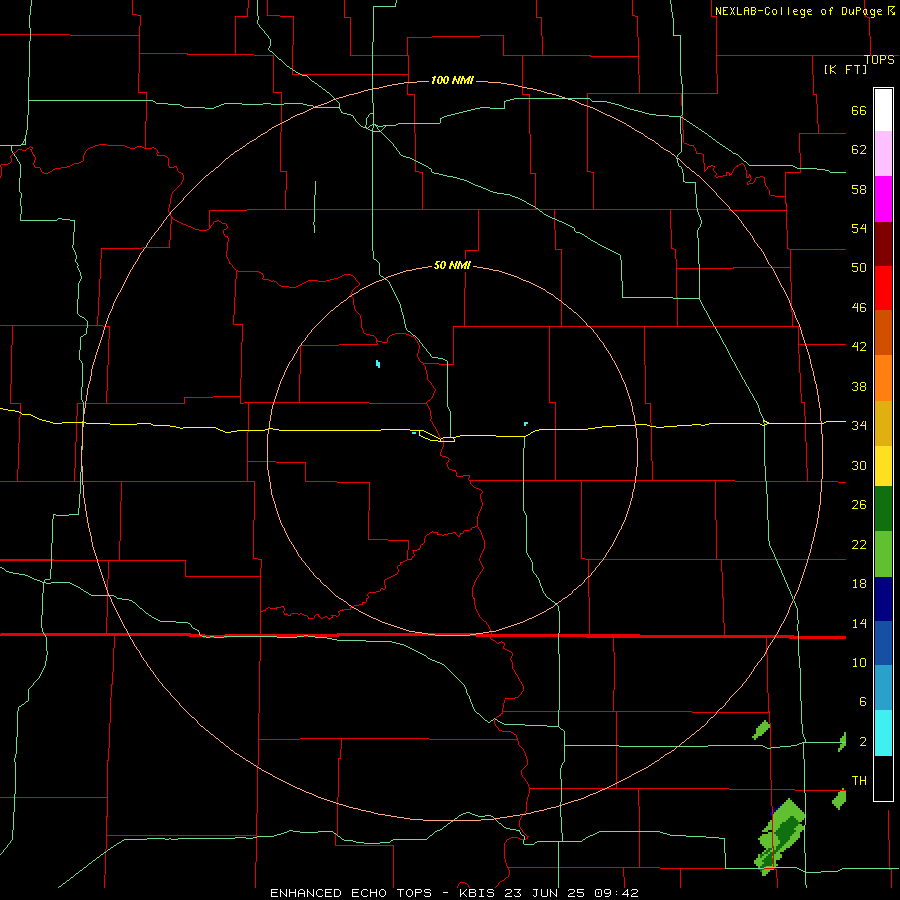Click the '2' legend value
Viewport: 900px width, 900px height.
(862, 742)
